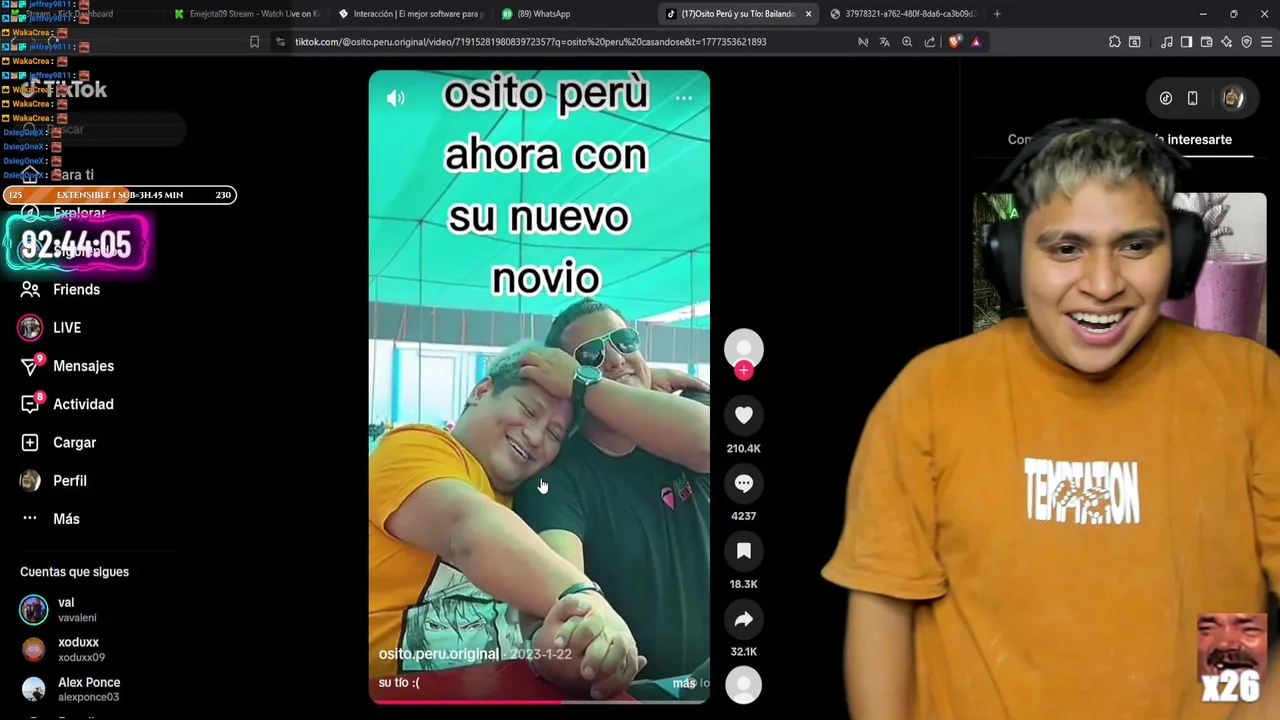Open the sound disc below the share count
This screenshot has height=720, width=1280.
coord(743,685)
